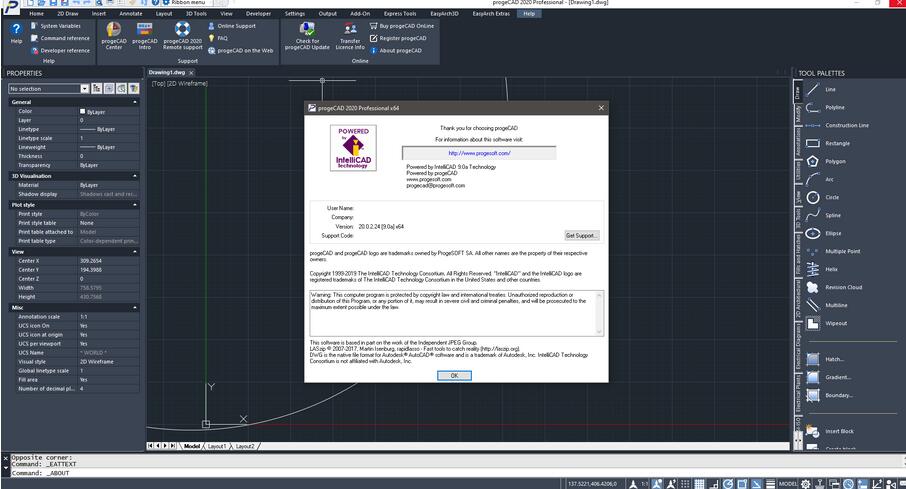Select the Wipeout tool
The width and height of the screenshot is (906, 489).
pos(827,323)
